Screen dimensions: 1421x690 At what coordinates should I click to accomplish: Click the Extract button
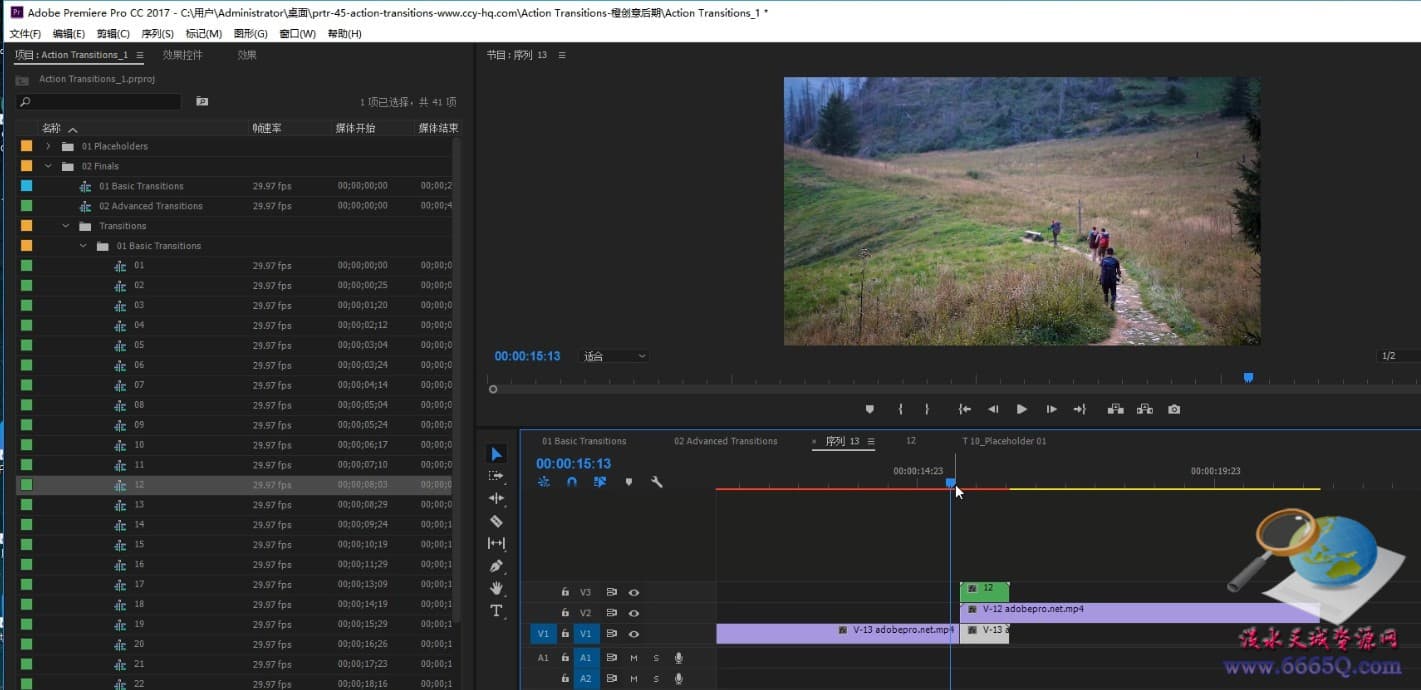[1145, 409]
